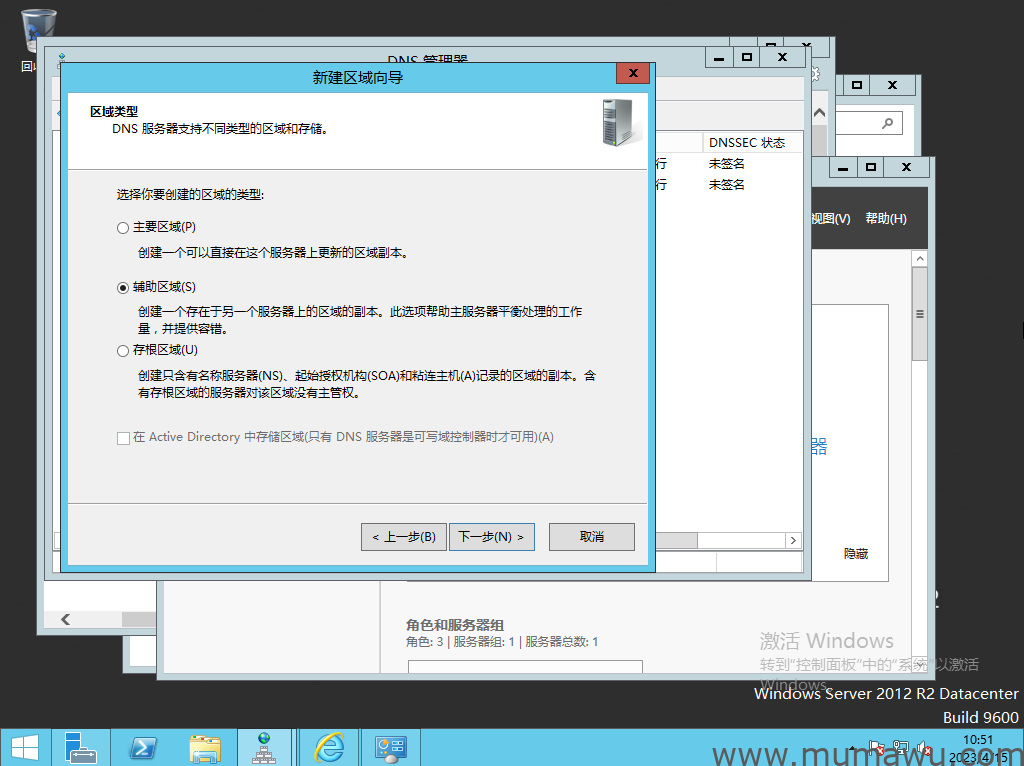The width and height of the screenshot is (1024, 766).
Task: Open the 视图(V) menu
Action: [x=829, y=219]
